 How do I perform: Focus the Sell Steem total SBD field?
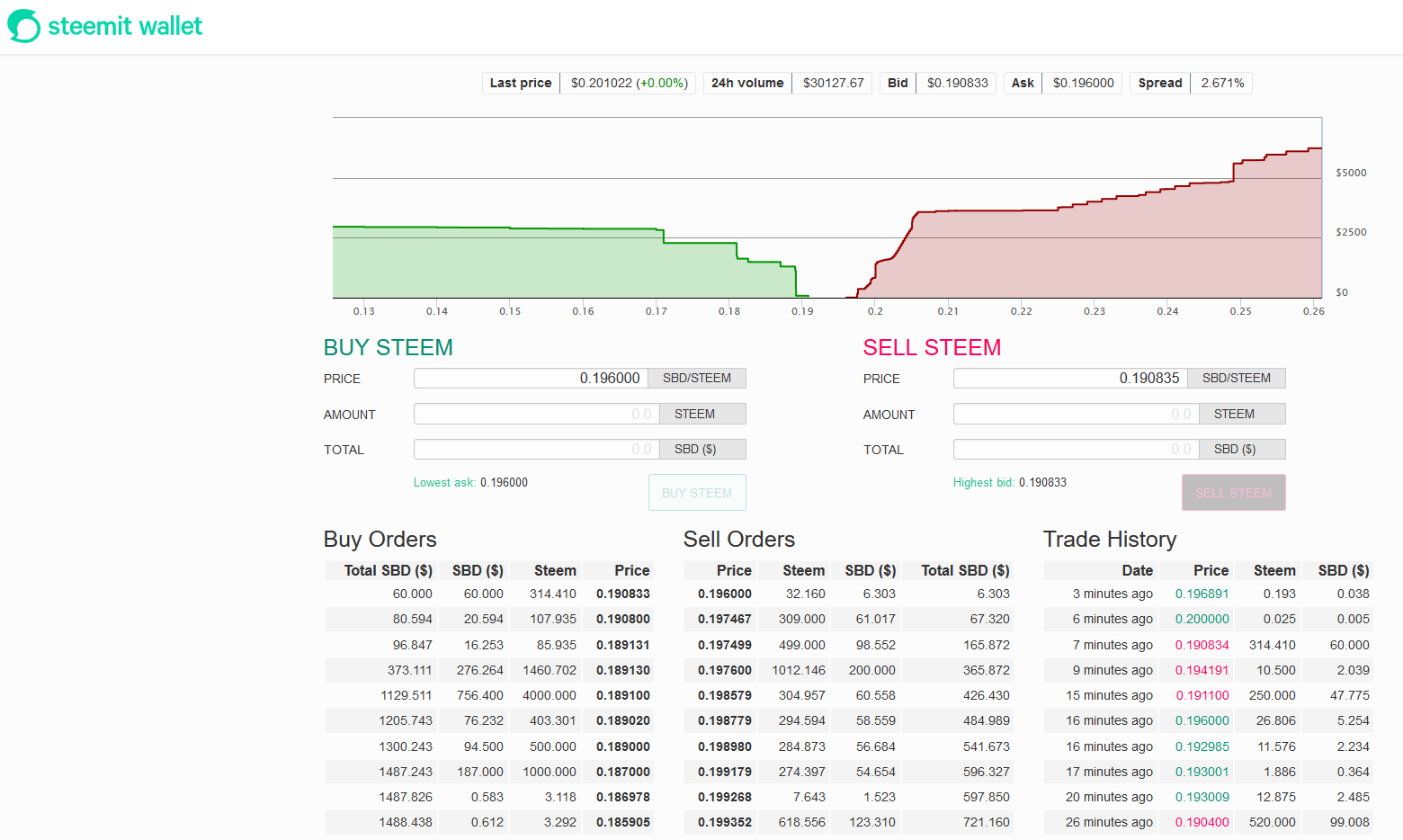(1077, 449)
